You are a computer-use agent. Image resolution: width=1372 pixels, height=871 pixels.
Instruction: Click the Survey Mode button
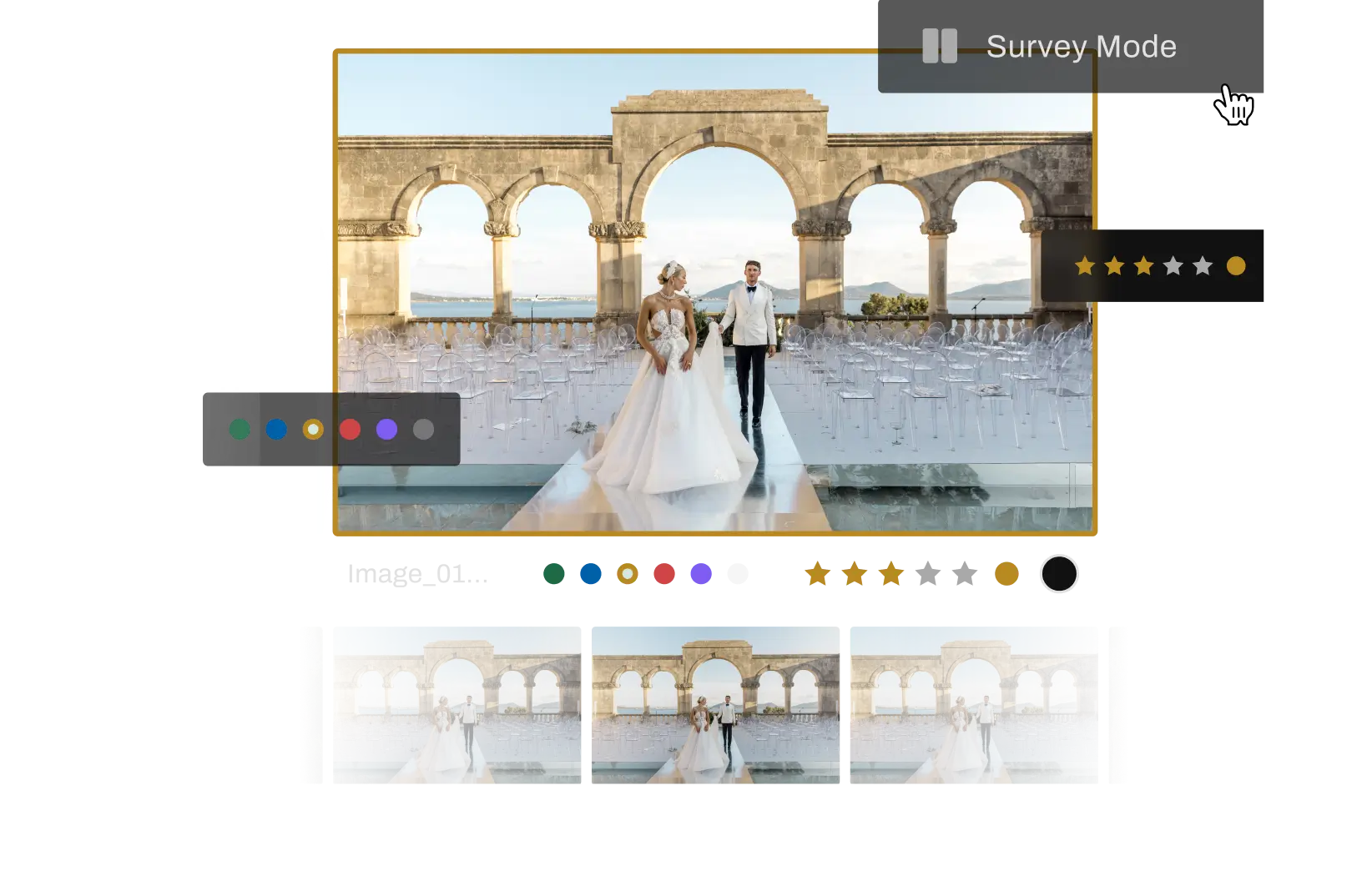coord(1070,46)
